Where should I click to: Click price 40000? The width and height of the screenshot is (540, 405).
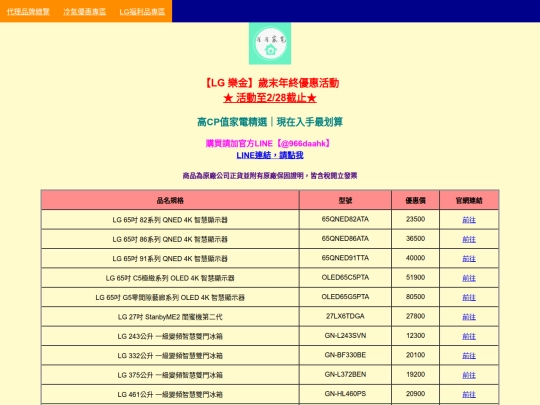415,258
